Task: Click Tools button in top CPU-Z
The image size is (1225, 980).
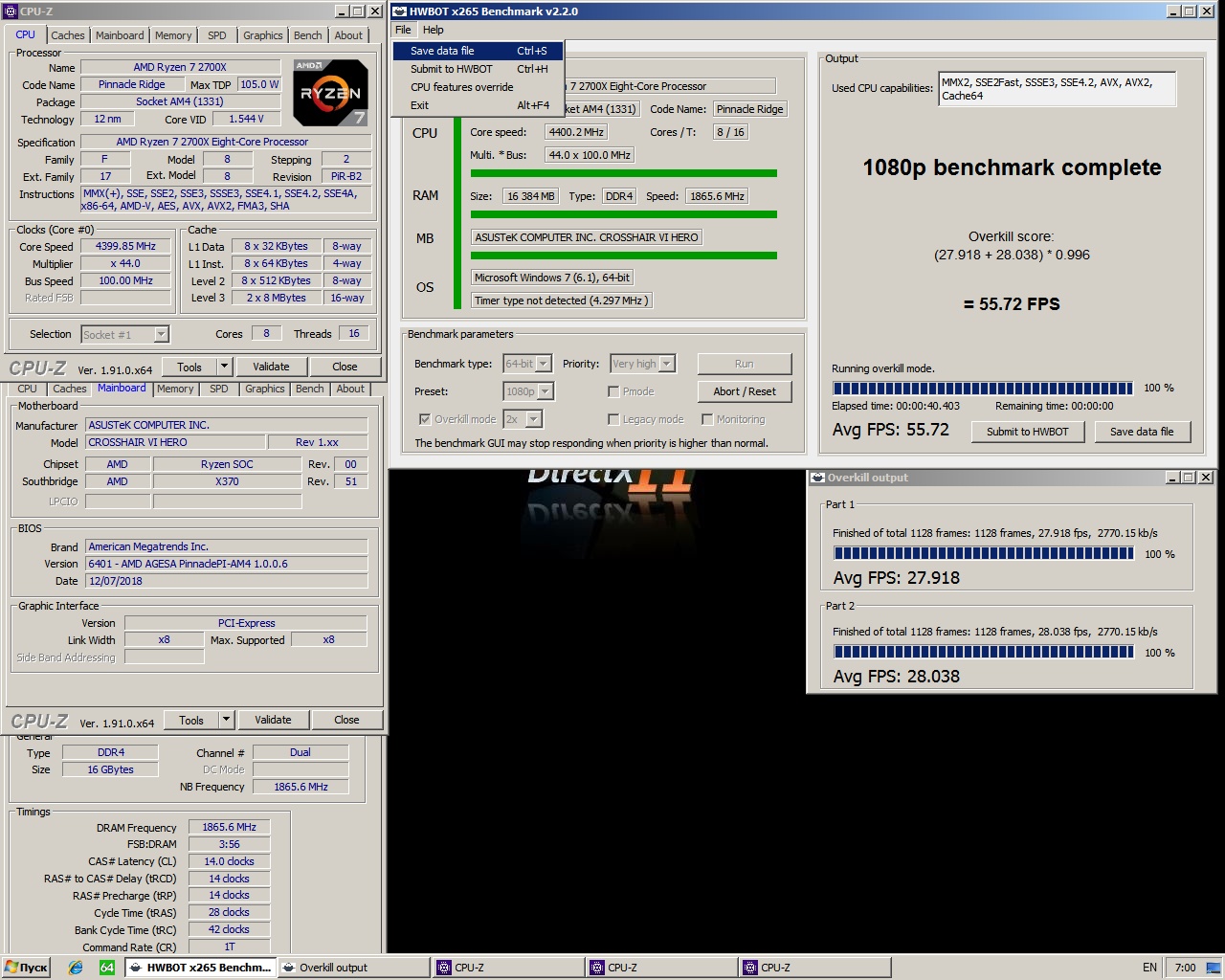Action: coord(189,367)
